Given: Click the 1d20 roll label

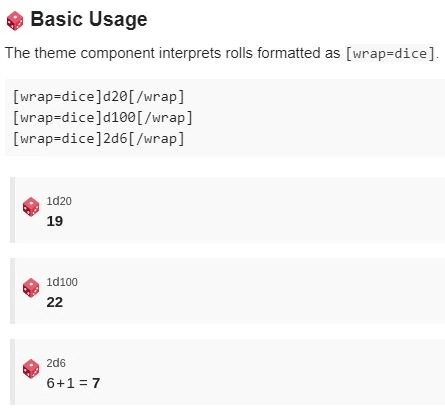Looking at the screenshot, I should click(59, 201).
